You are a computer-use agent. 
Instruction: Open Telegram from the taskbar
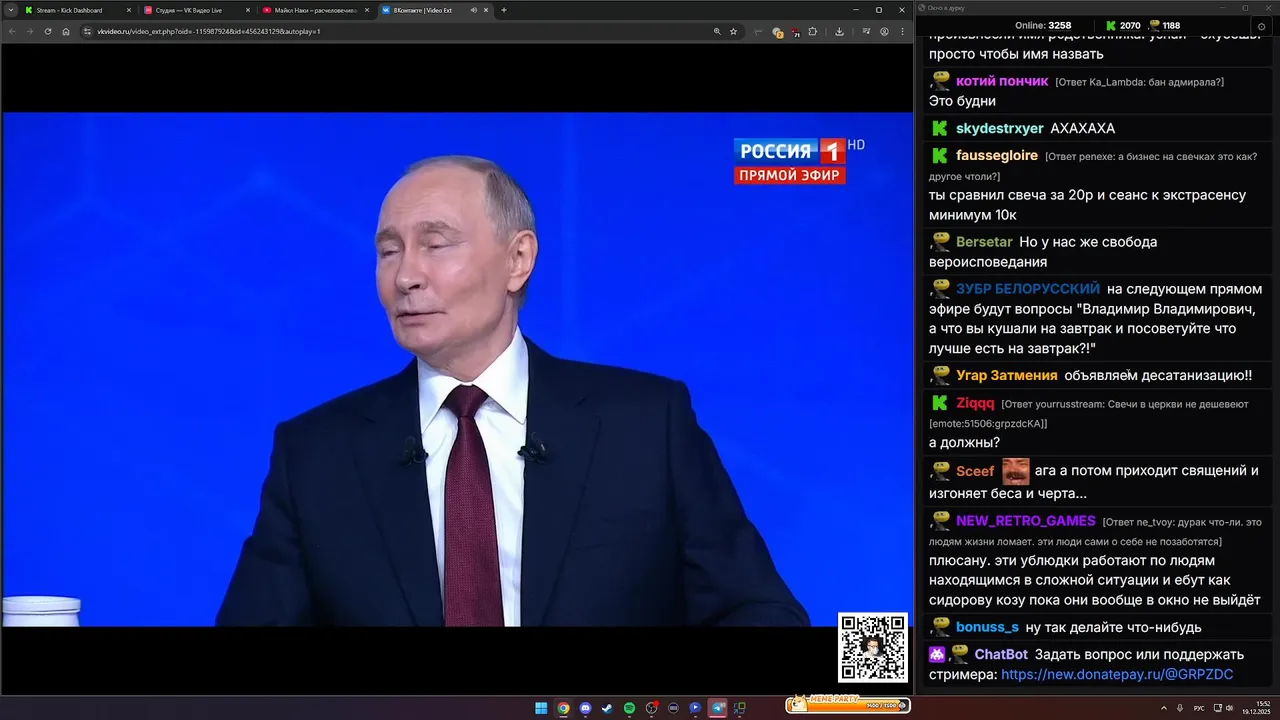coord(717,708)
